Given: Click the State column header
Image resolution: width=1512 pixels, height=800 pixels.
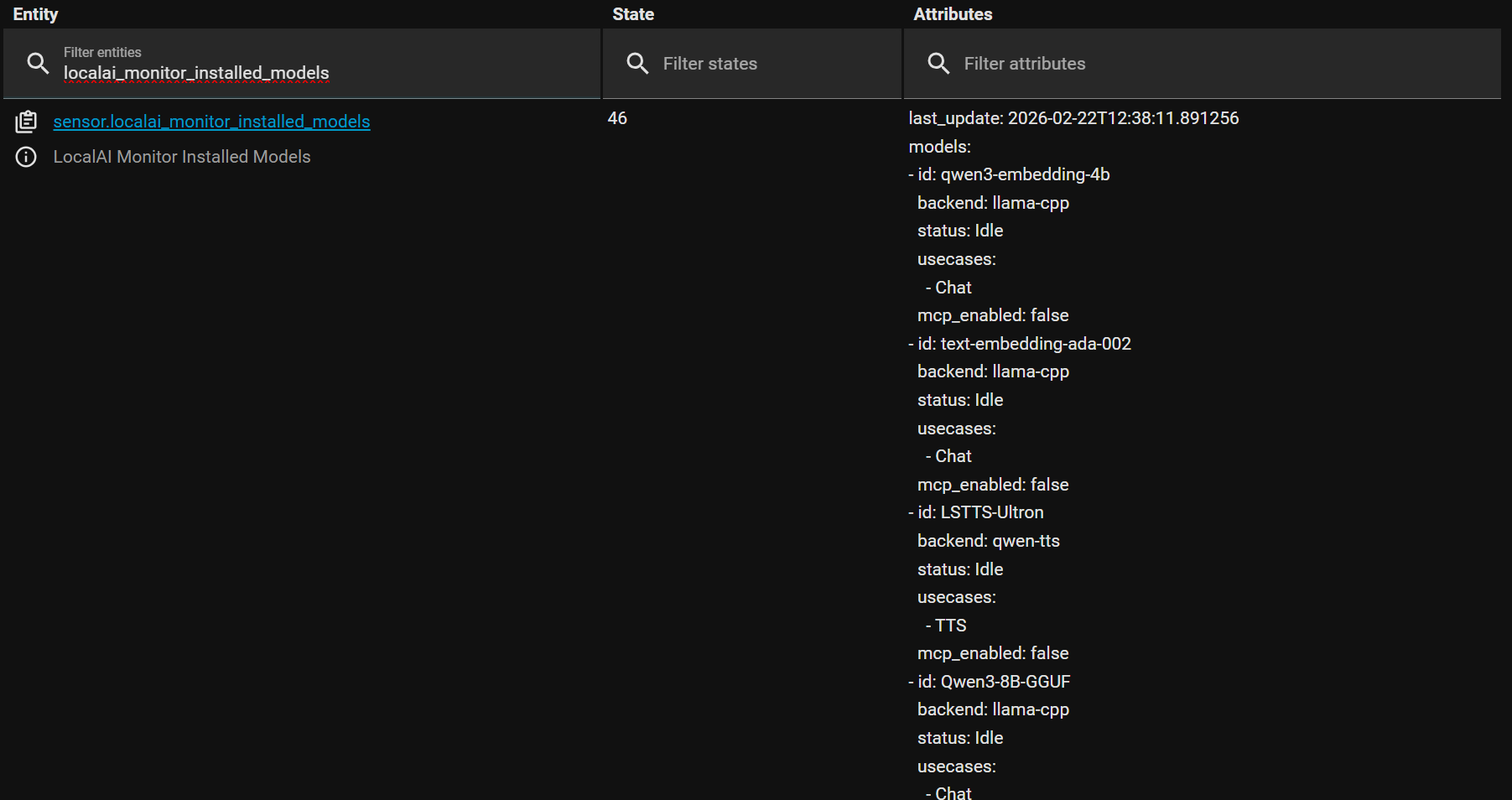Looking at the screenshot, I should [x=633, y=14].
